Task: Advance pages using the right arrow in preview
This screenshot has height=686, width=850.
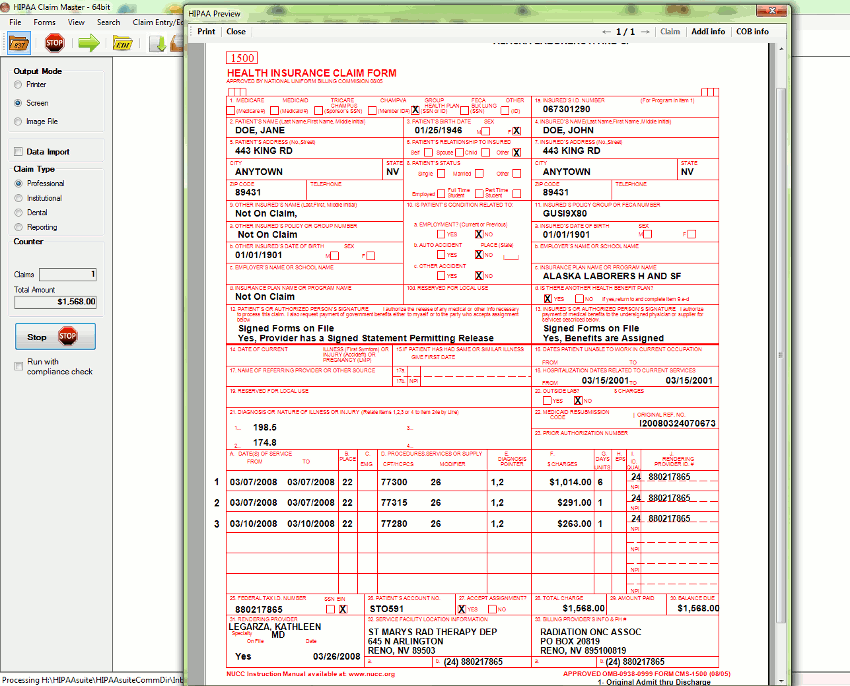Action: [x=645, y=32]
